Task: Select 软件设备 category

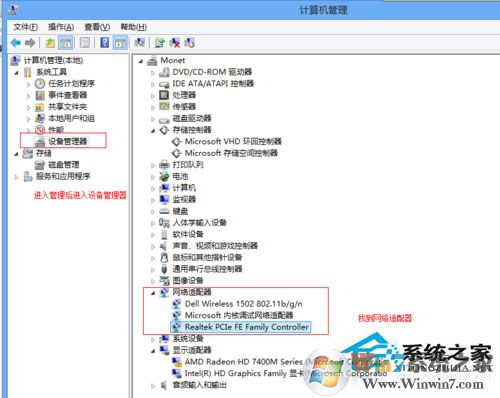Action: 188,234
